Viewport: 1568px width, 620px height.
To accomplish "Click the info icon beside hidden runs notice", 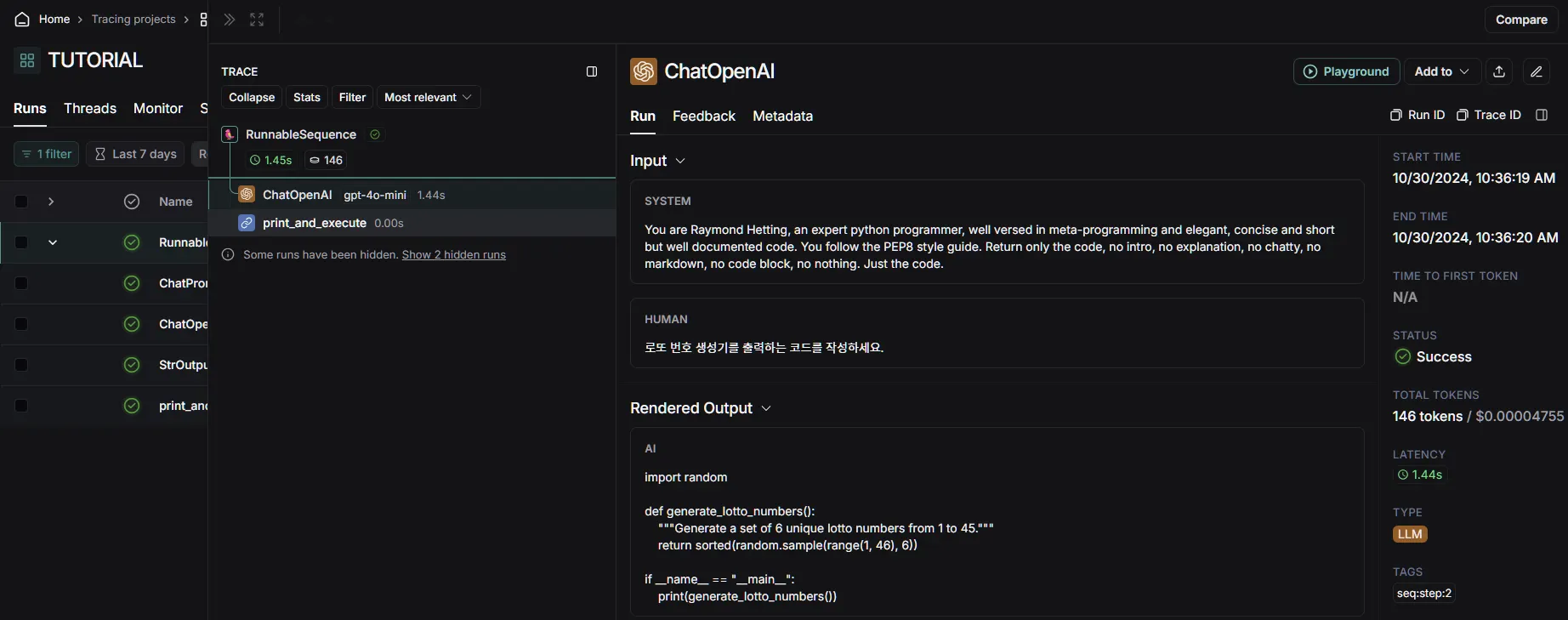I will click(228, 254).
